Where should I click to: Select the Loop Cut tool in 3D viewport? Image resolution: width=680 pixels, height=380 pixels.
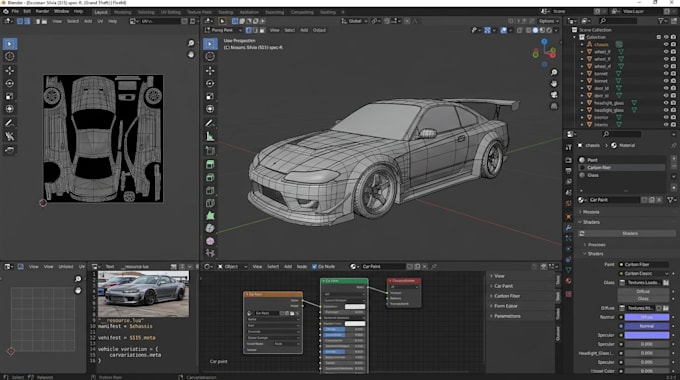(x=210, y=203)
